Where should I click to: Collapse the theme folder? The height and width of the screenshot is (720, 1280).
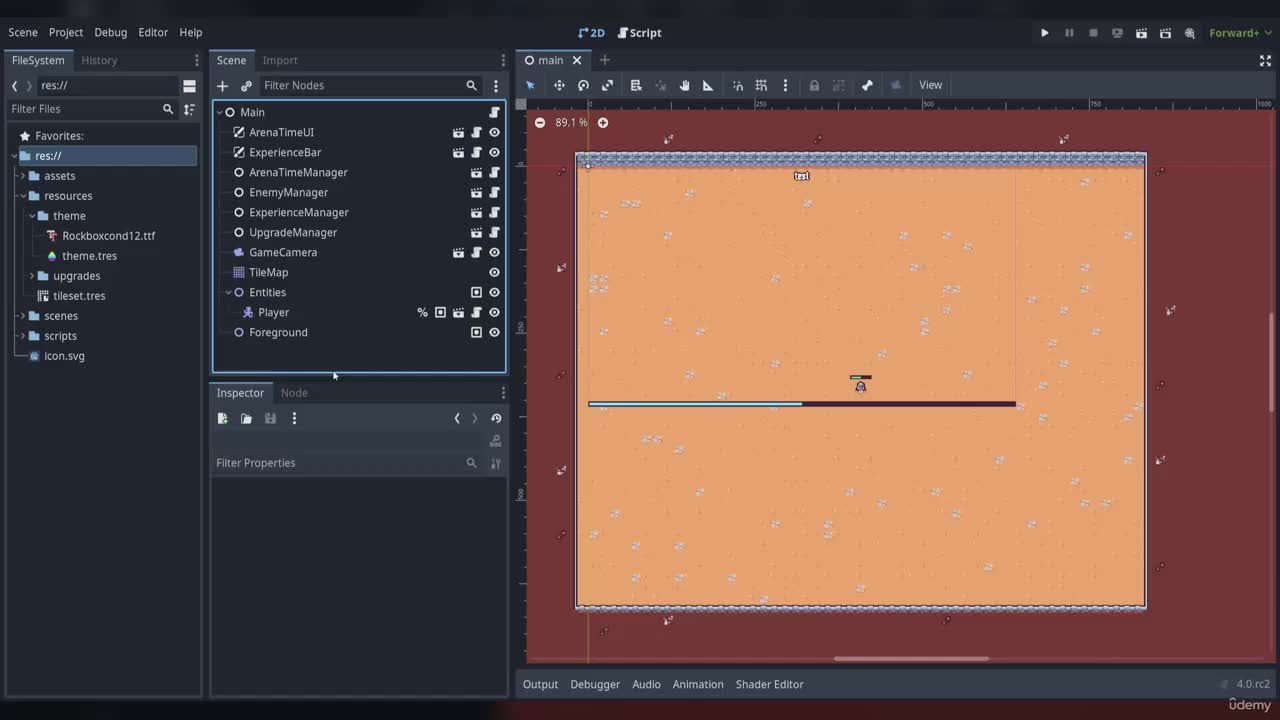pos(32,216)
